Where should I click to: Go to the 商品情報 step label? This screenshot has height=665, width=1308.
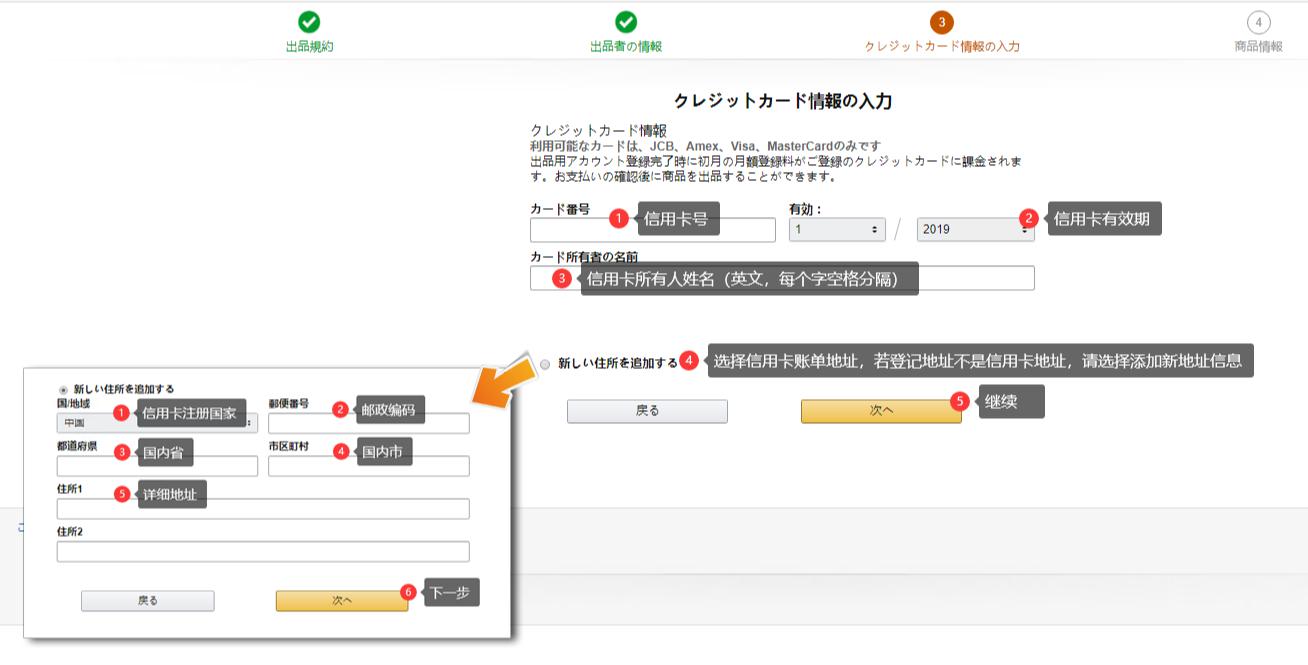point(1258,46)
